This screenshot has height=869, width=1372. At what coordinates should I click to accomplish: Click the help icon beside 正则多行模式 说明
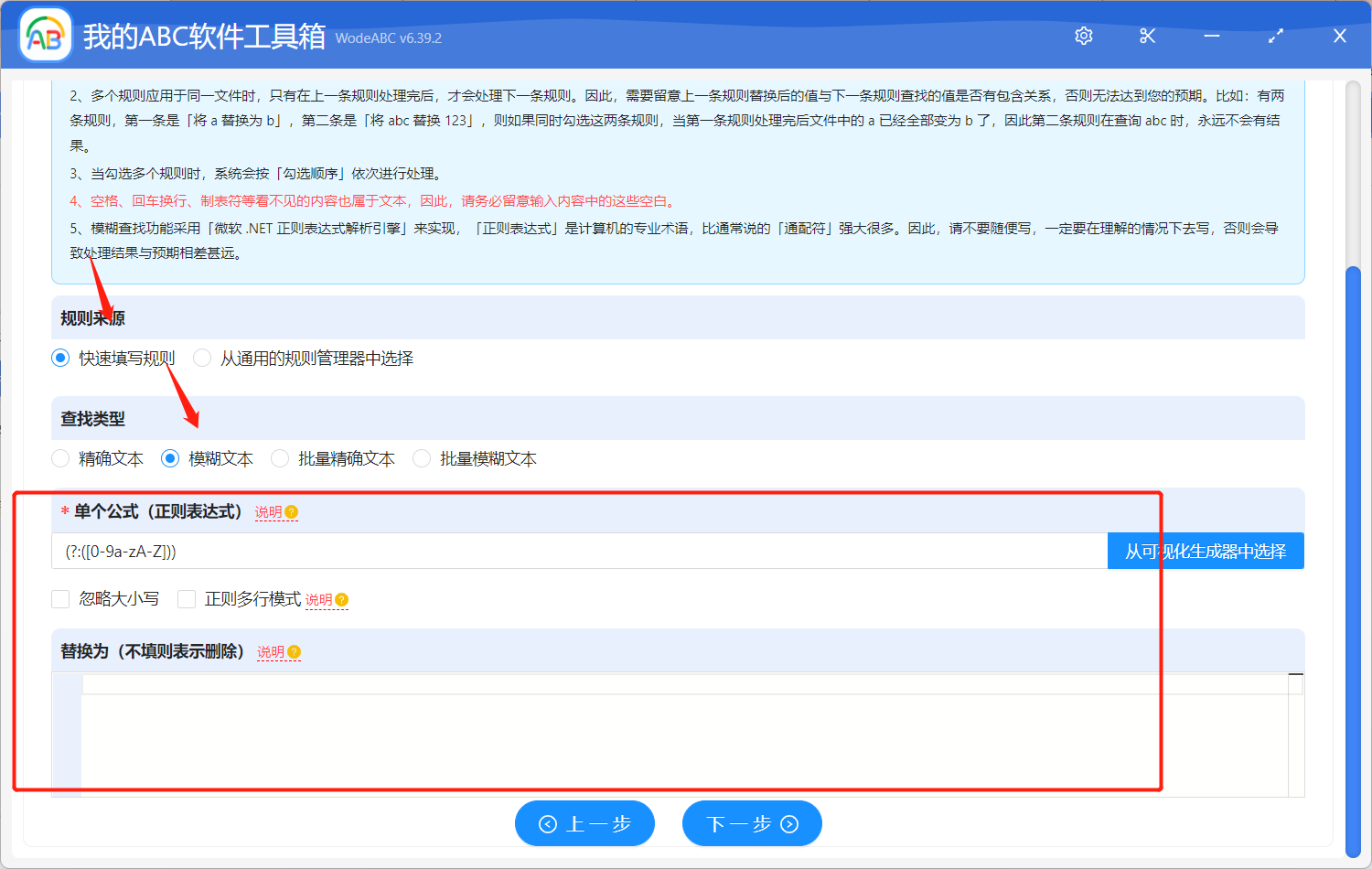[x=342, y=600]
